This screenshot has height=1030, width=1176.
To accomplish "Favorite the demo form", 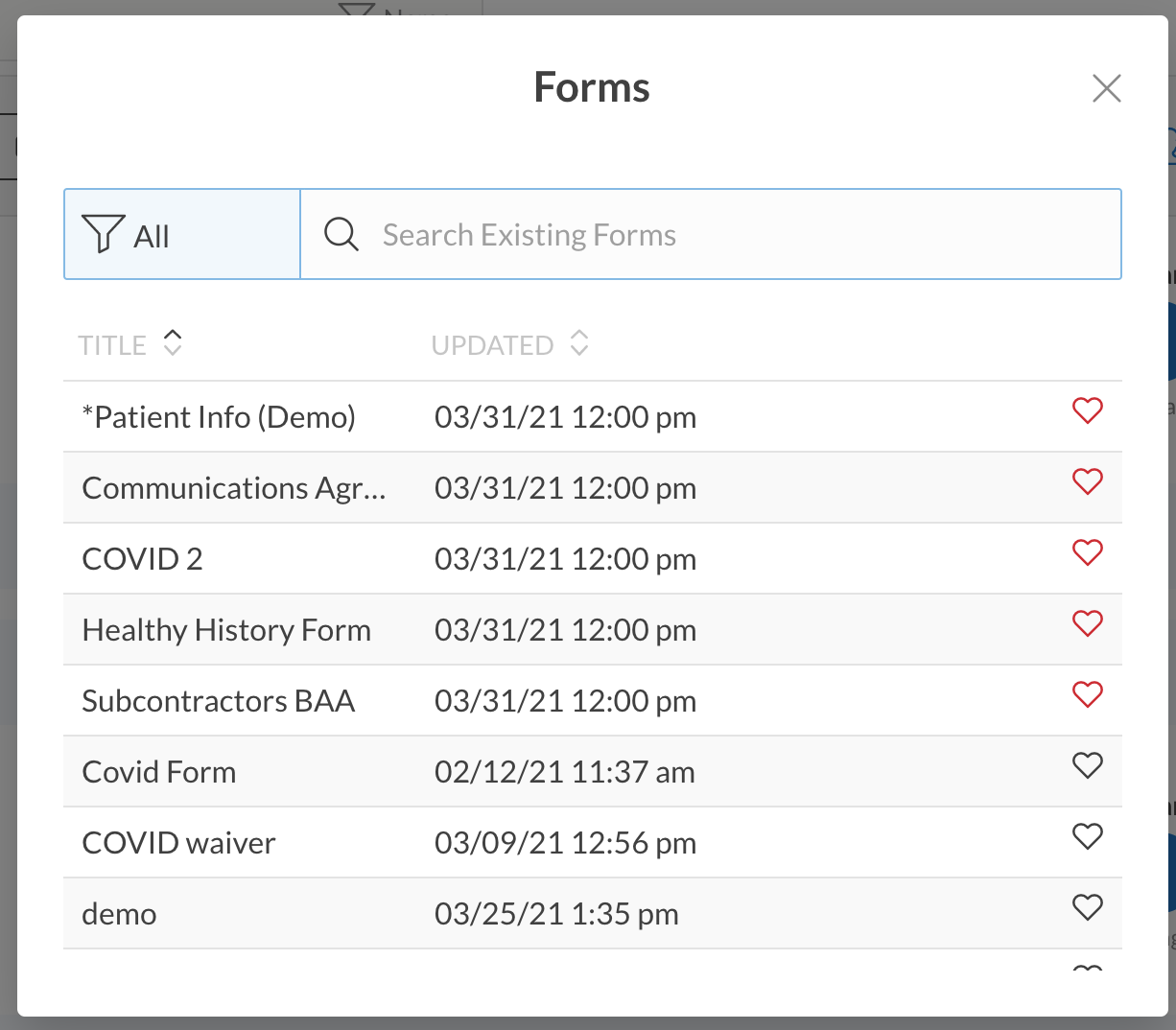I will (1087, 907).
